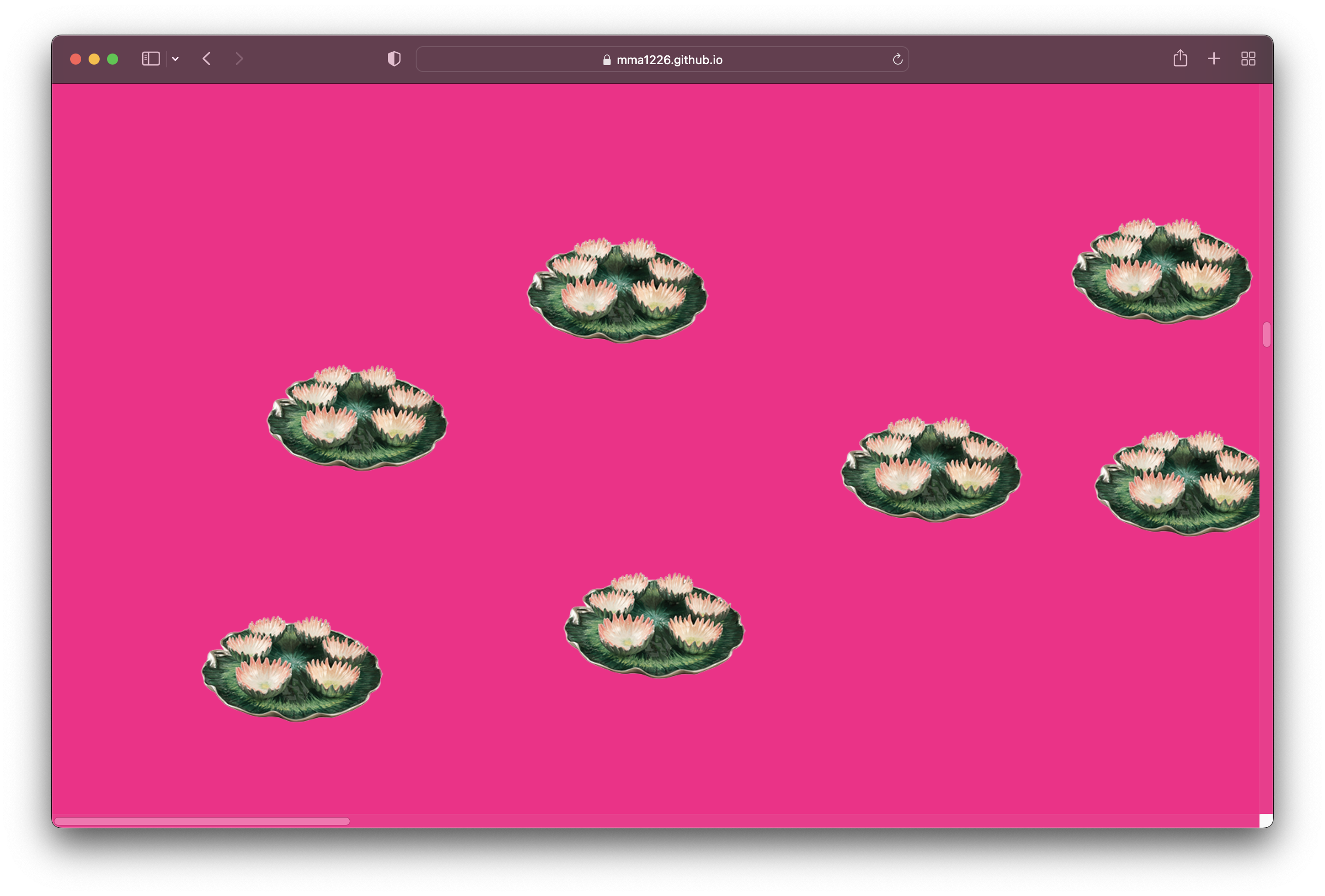Viewport: 1325px width, 896px height.
Task: Go forward to the next page
Action: click(239, 59)
